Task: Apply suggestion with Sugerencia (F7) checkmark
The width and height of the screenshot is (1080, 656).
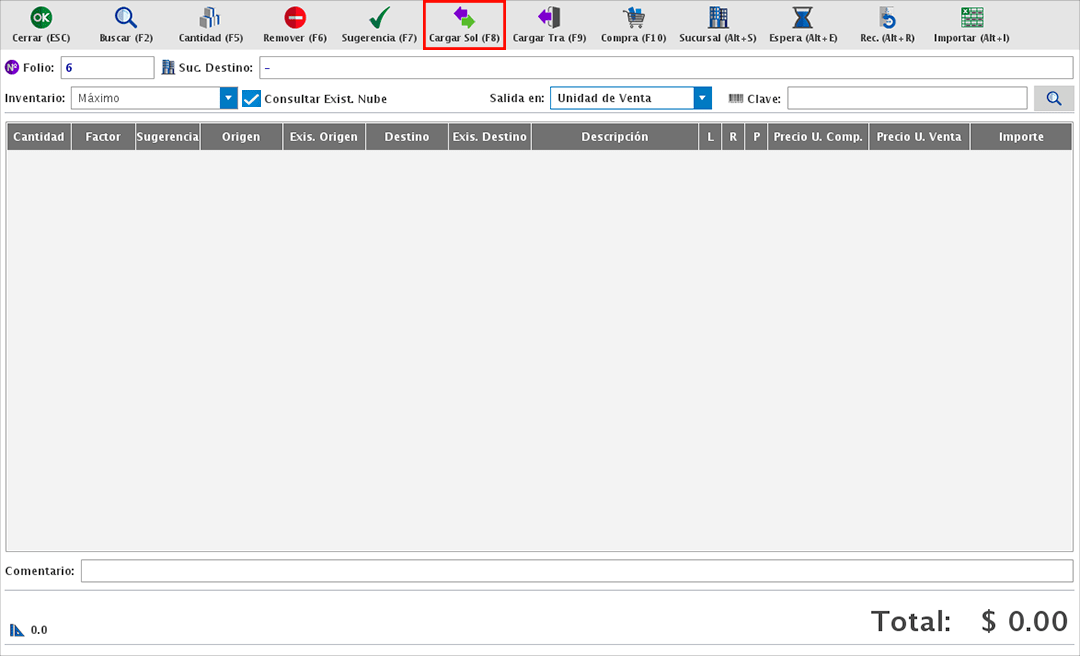Action: coord(379,18)
